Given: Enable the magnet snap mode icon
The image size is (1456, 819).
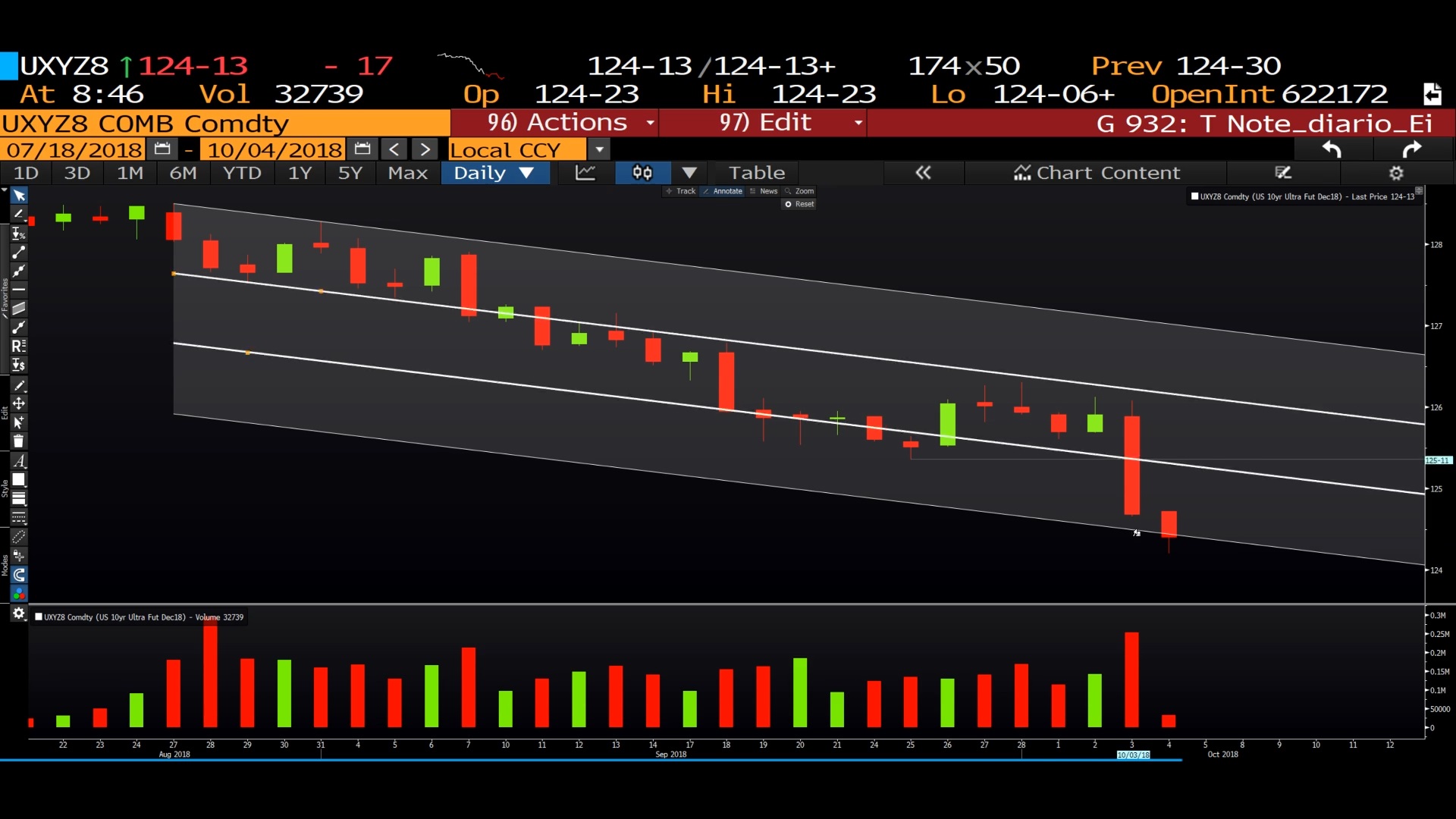Looking at the screenshot, I should tap(19, 575).
